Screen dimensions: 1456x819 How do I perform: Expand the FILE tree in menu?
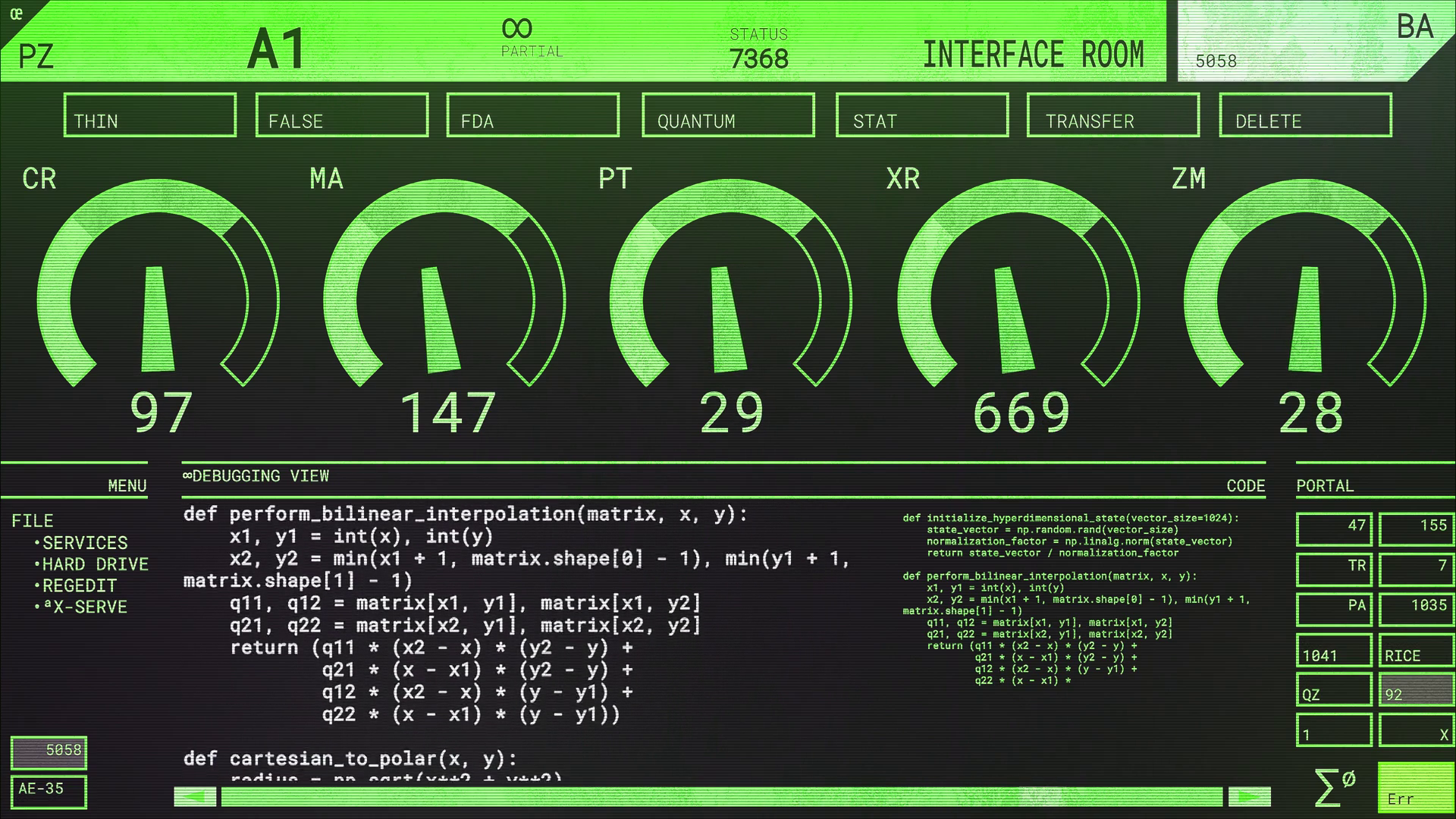tap(33, 521)
